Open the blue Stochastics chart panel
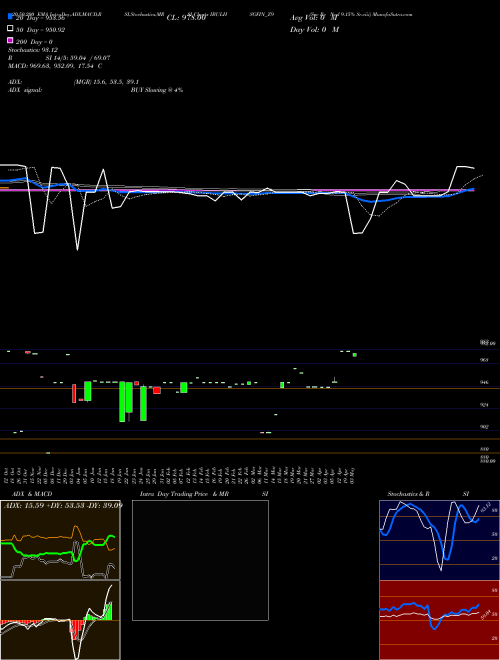 point(439,540)
